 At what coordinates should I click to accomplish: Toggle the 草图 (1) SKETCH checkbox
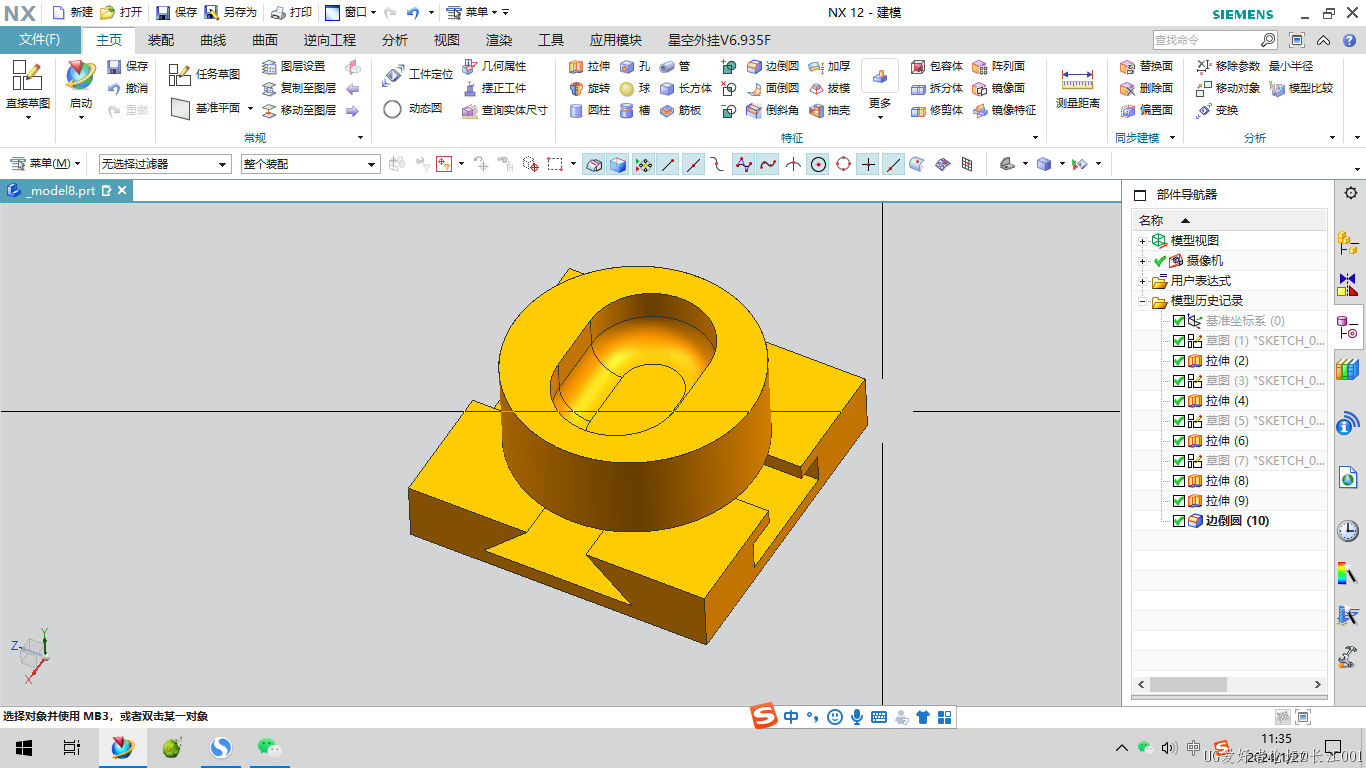point(1179,341)
